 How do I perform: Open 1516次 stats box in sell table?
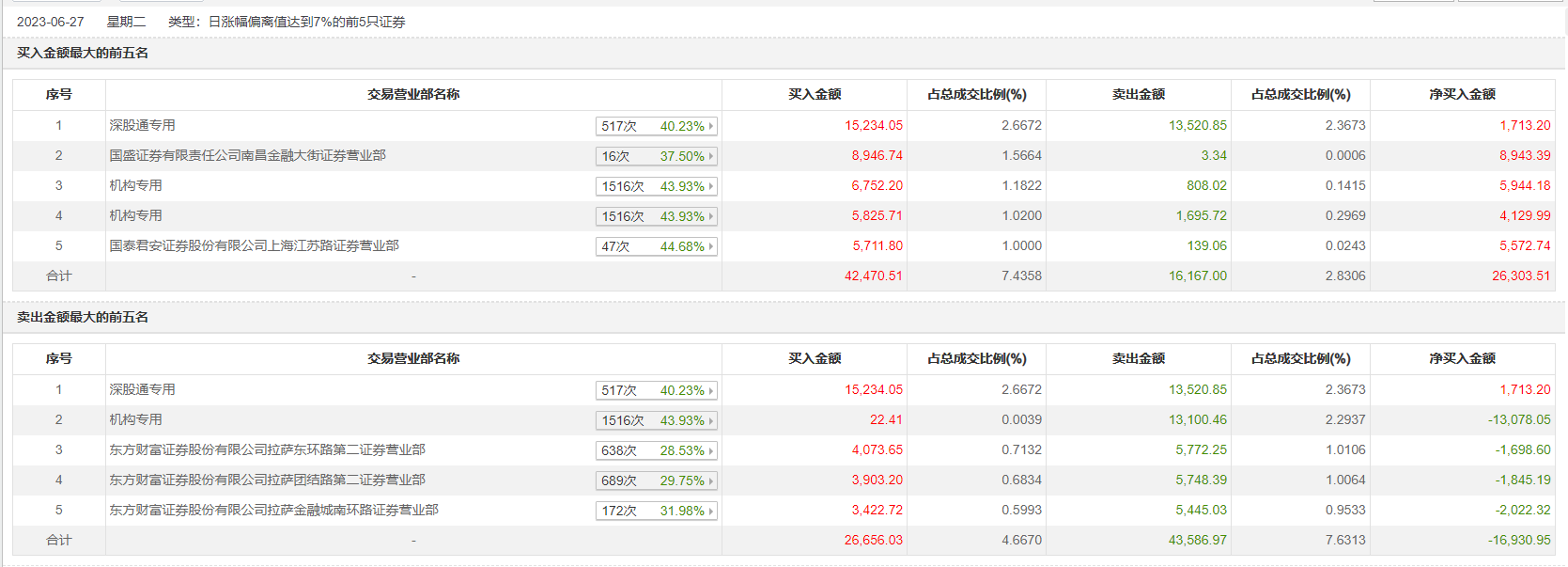pos(656,420)
